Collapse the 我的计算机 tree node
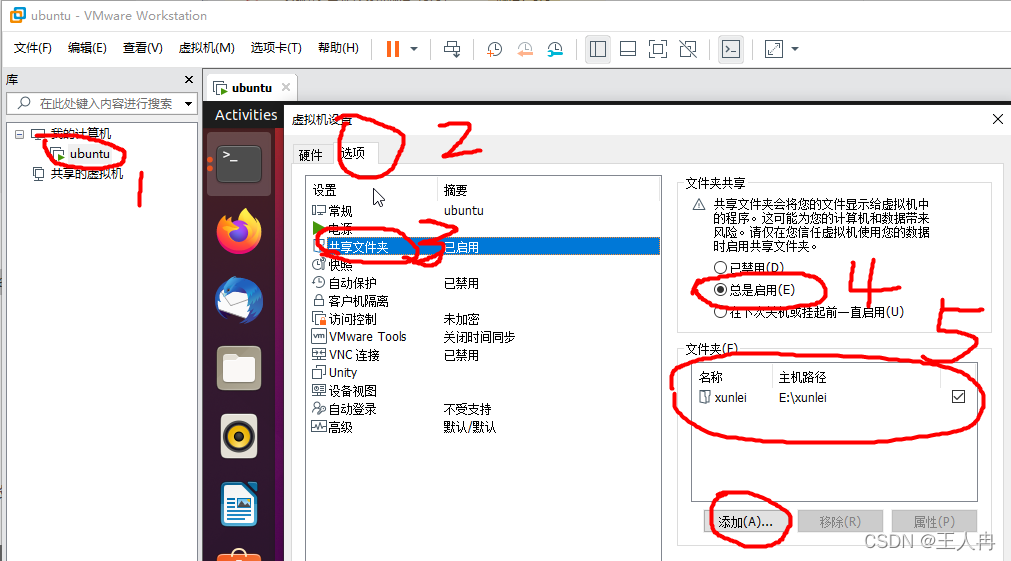Image resolution: width=1011 pixels, height=561 pixels. (19, 134)
